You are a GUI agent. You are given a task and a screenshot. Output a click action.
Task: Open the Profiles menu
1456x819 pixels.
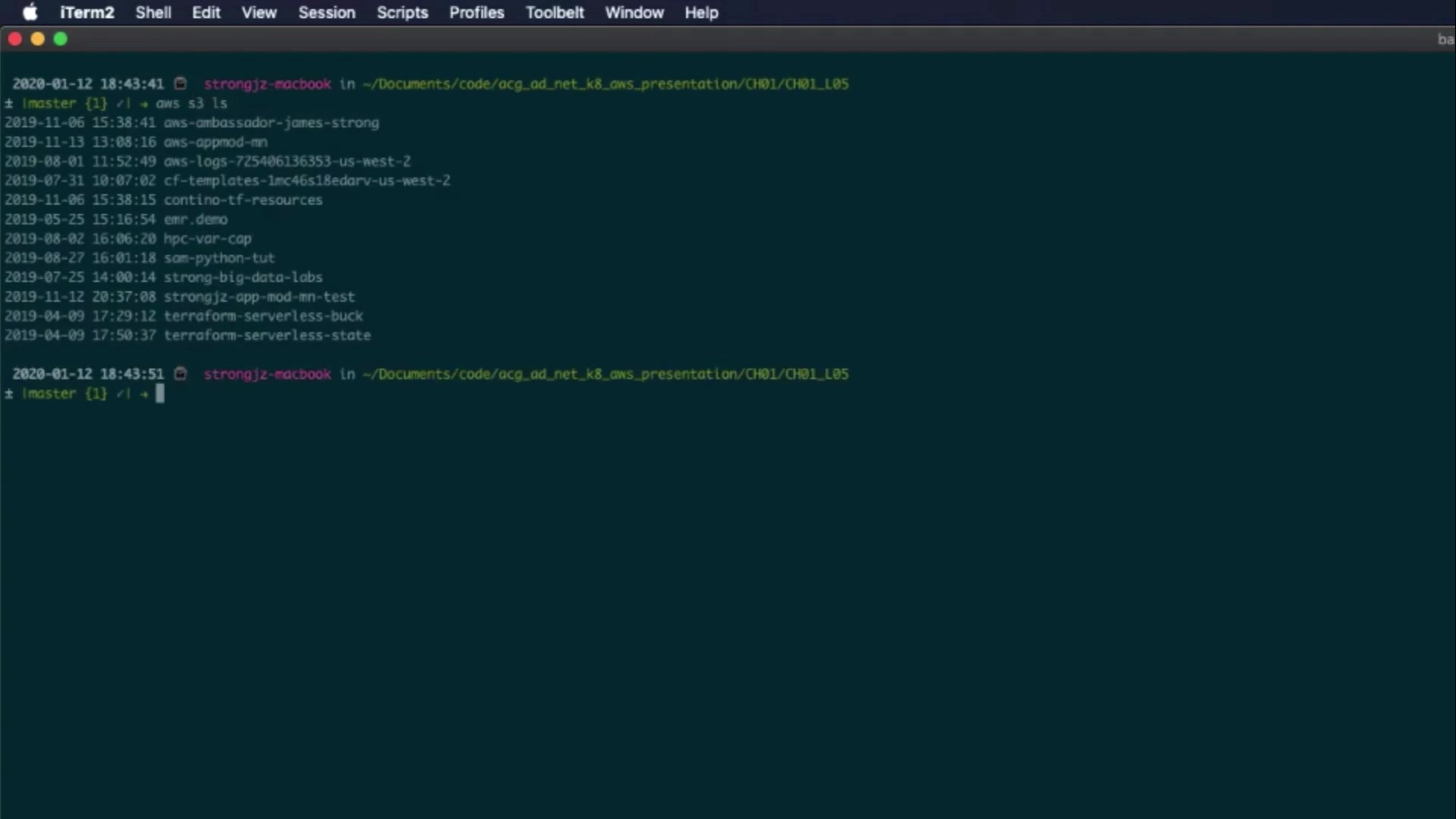[476, 13]
